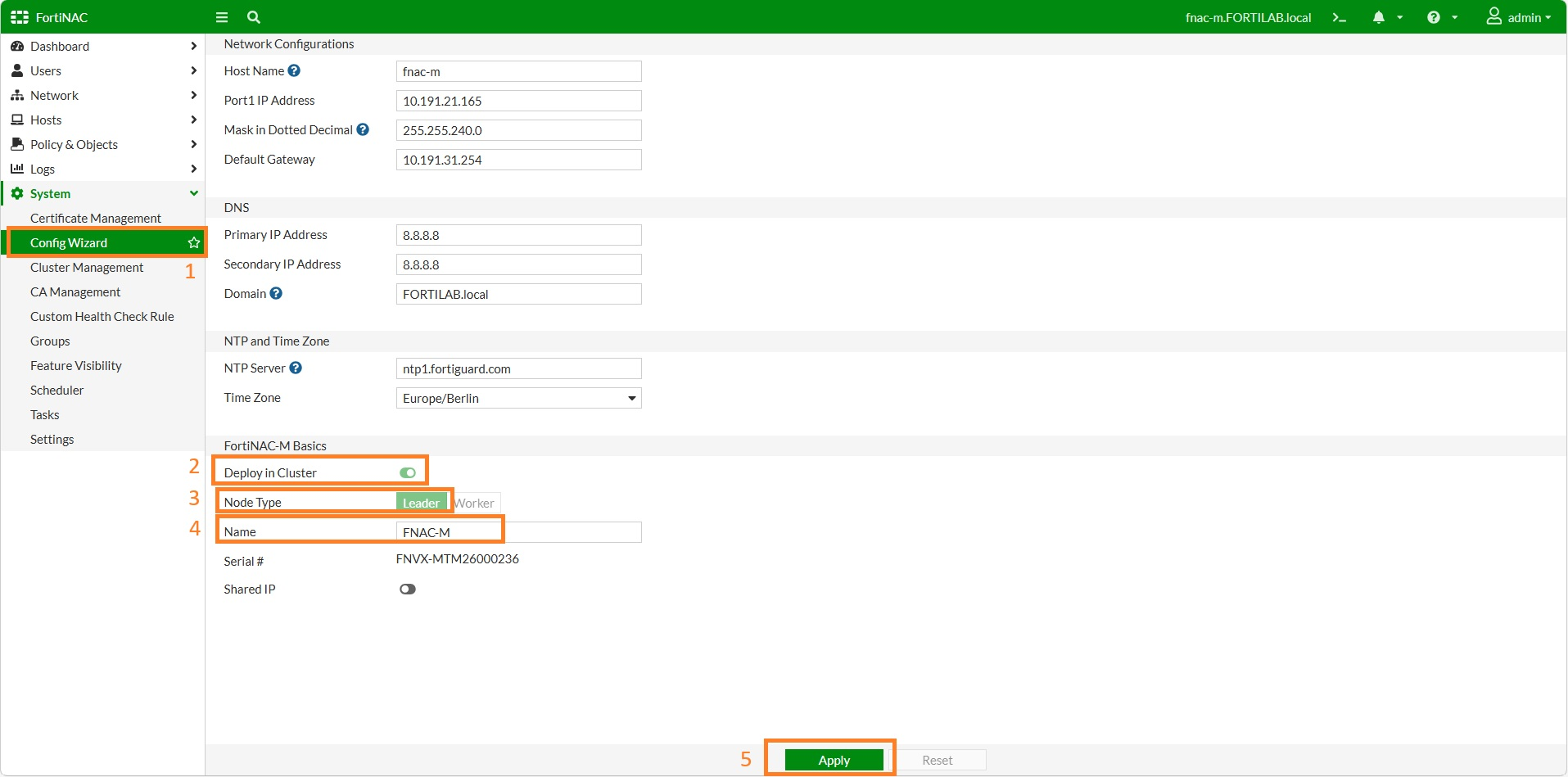Click the Host Name help icon
Screen dimensions: 1568x777
click(x=295, y=71)
